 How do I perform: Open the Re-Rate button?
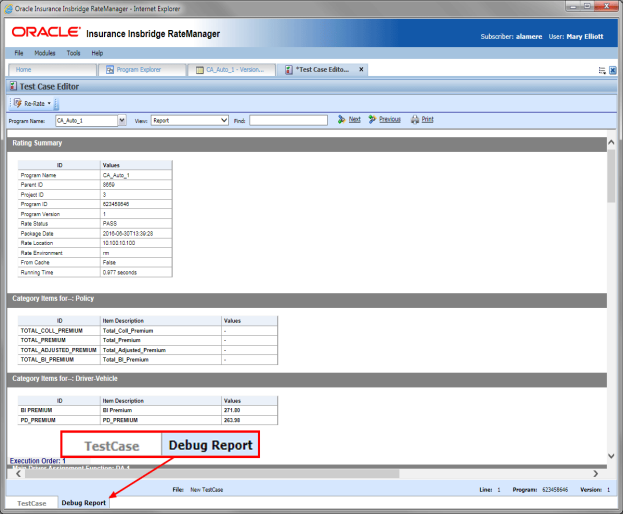coord(33,104)
